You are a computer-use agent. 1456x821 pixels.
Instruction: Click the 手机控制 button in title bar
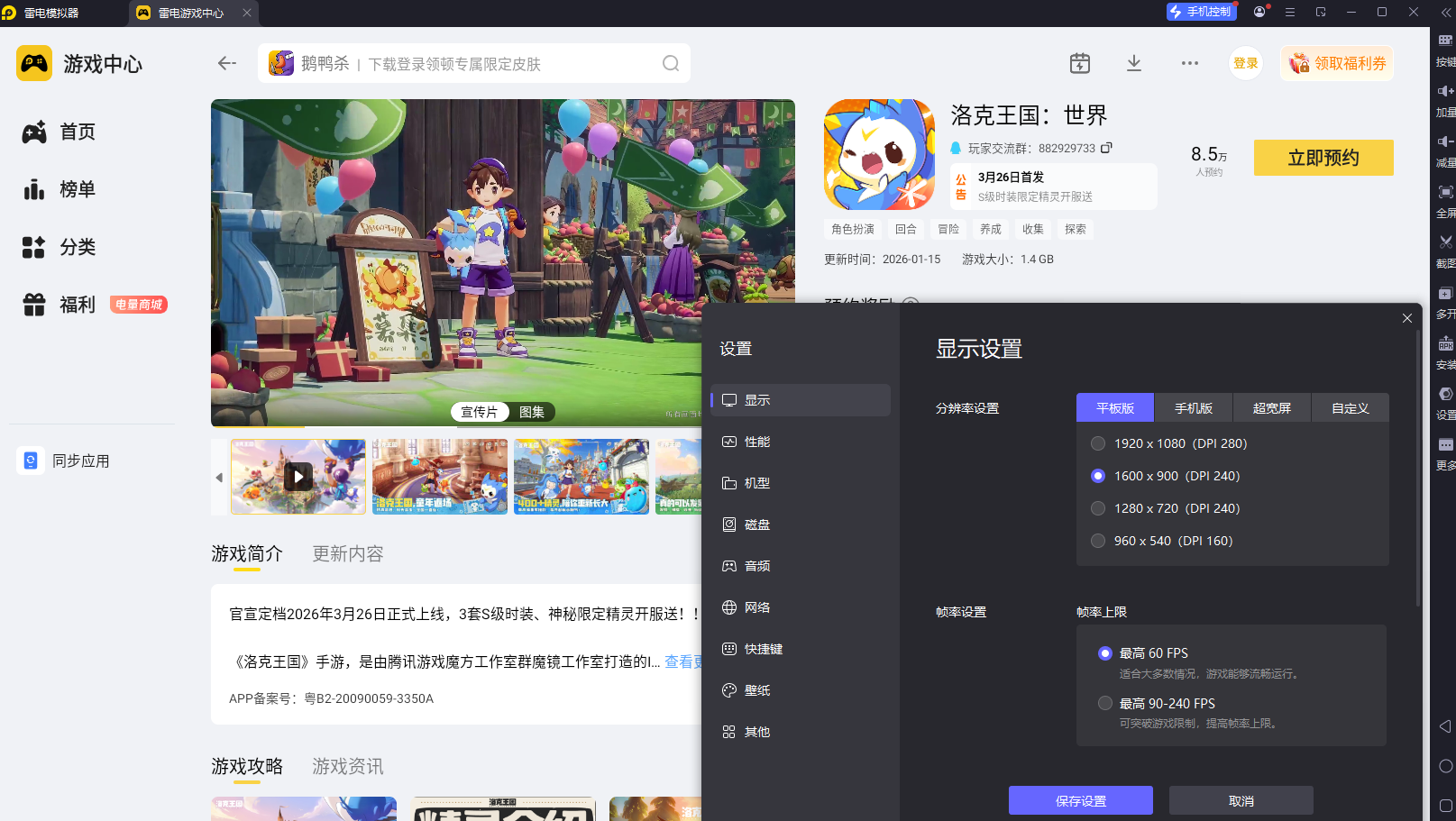tap(1201, 12)
